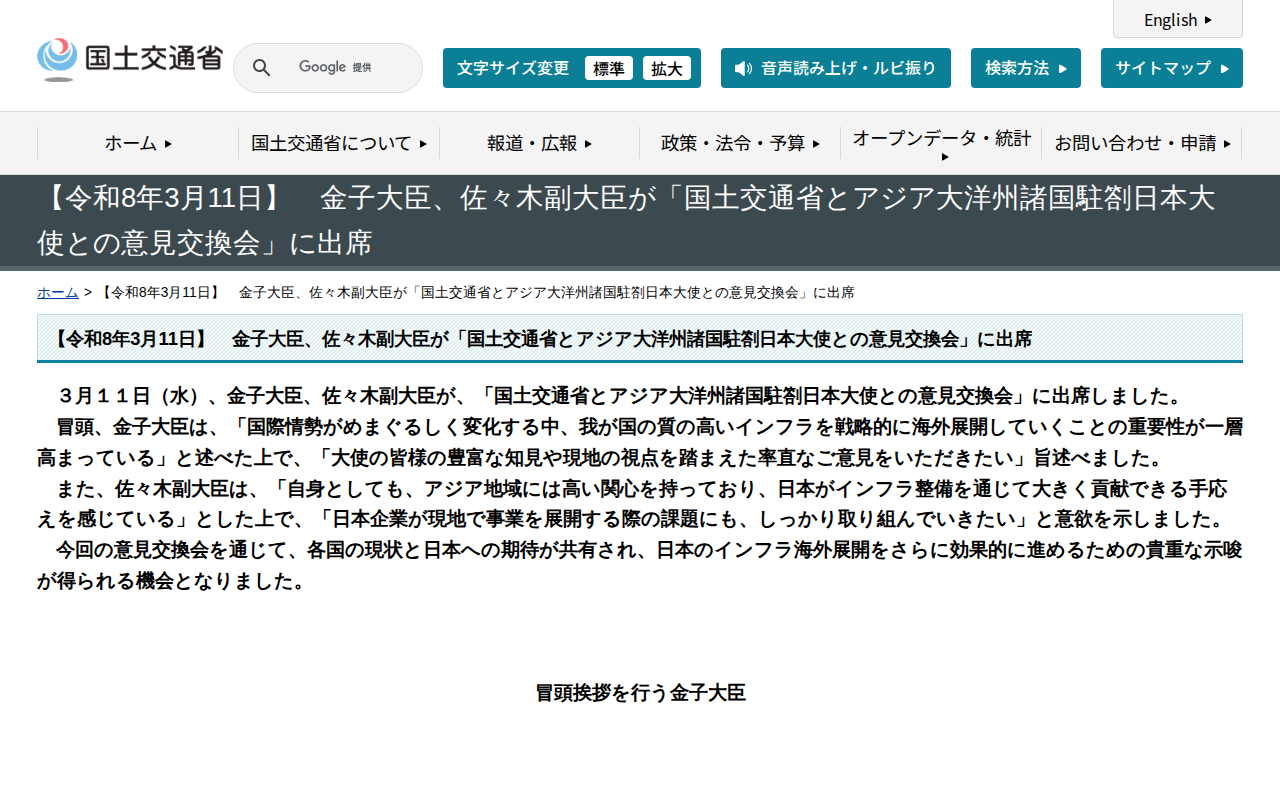Click the caption 冒頭挨拶を行う金子大臣
Viewport: 1280px width, 800px height.
640,692
